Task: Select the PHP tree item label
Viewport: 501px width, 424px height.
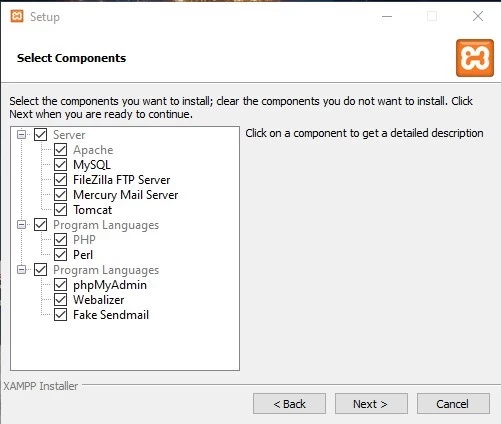Action: click(84, 240)
